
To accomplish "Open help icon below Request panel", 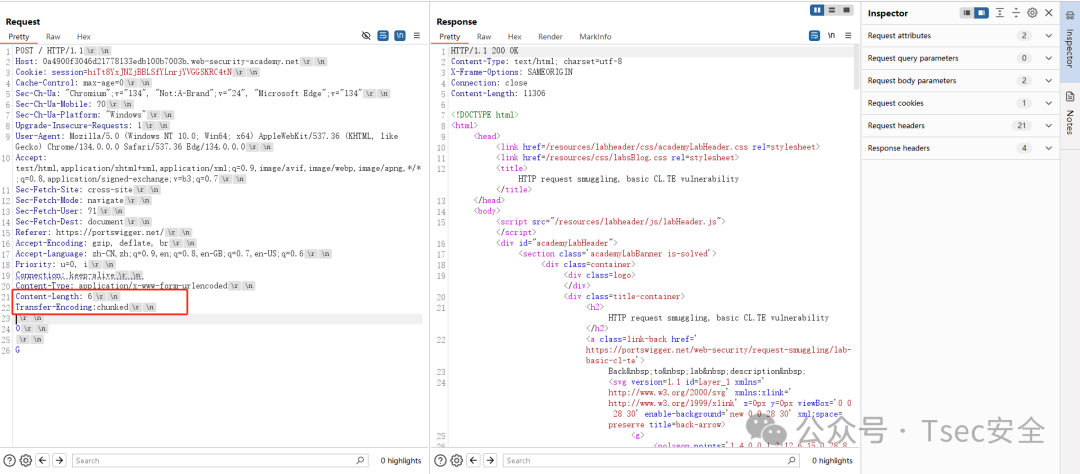I will (10, 460).
